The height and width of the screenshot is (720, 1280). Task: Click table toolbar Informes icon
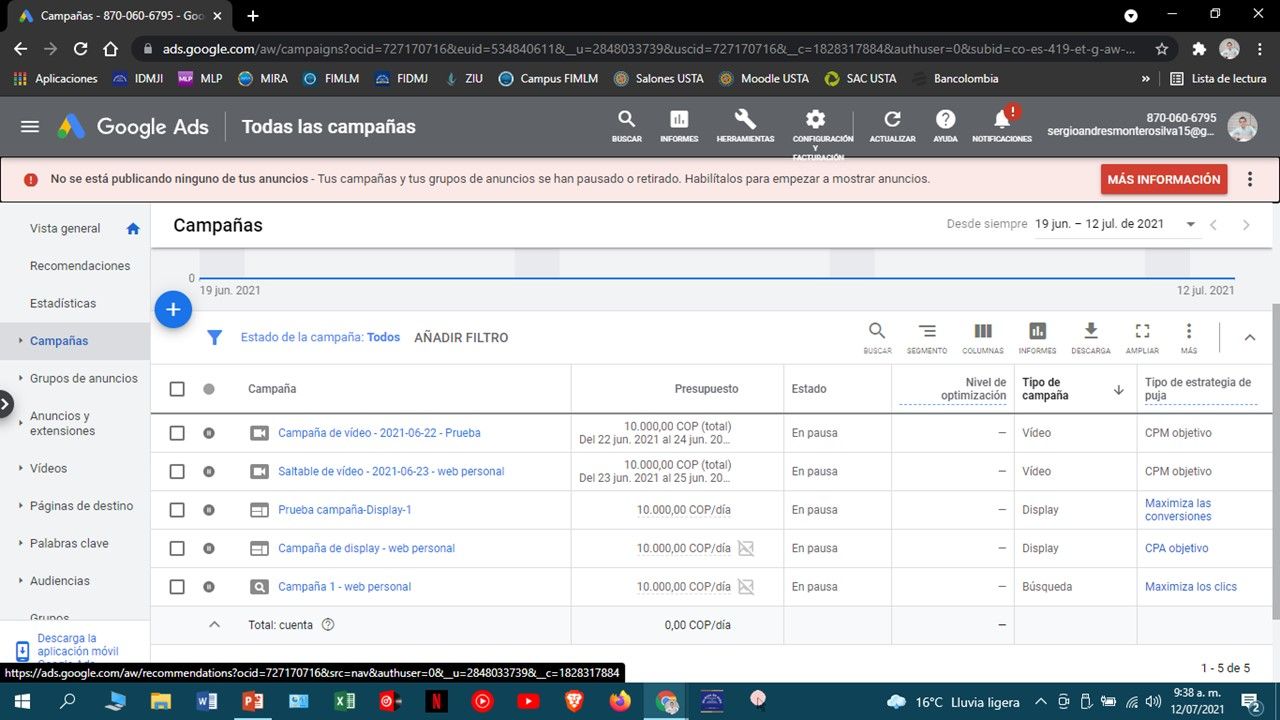pyautogui.click(x=1037, y=337)
